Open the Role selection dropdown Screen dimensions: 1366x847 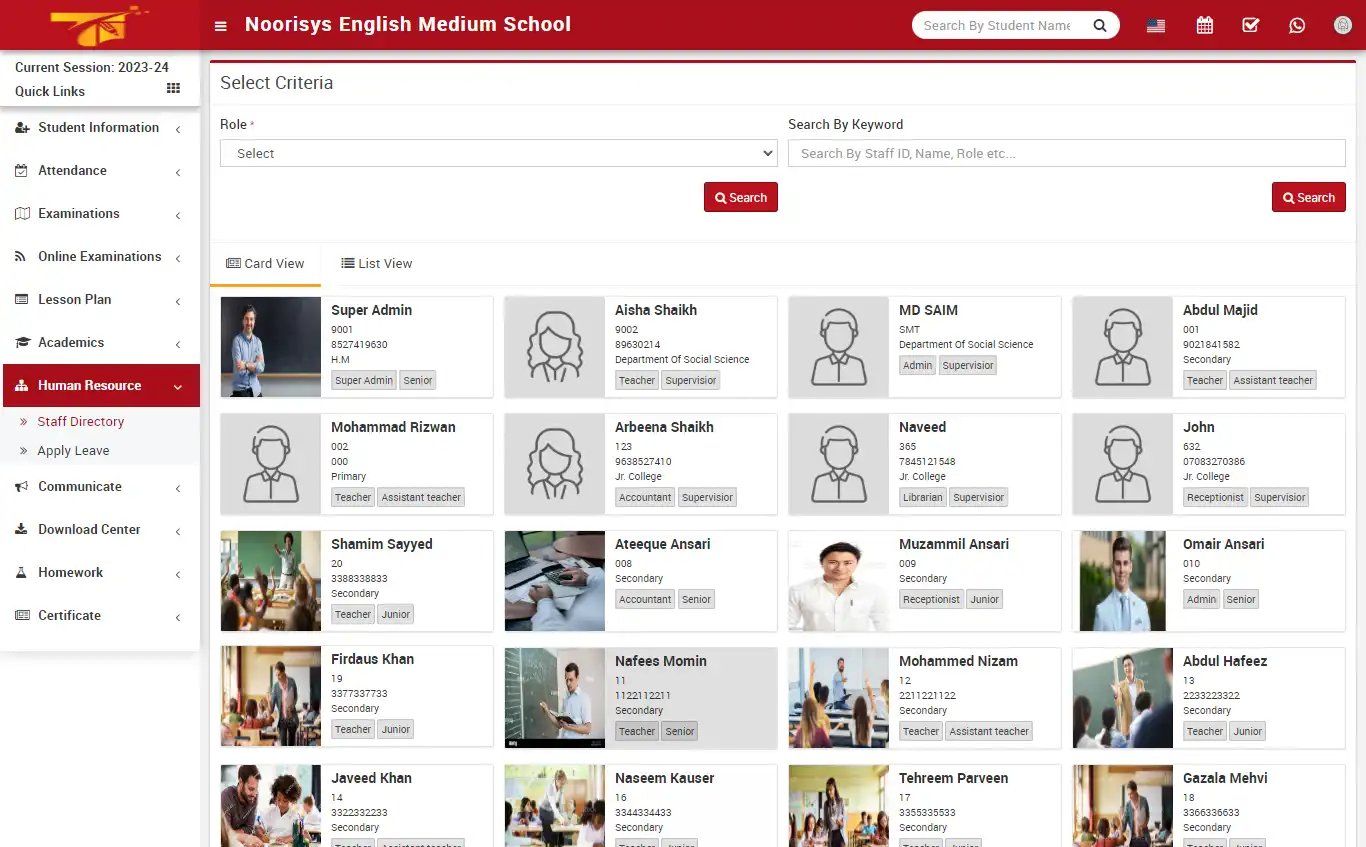pos(497,153)
